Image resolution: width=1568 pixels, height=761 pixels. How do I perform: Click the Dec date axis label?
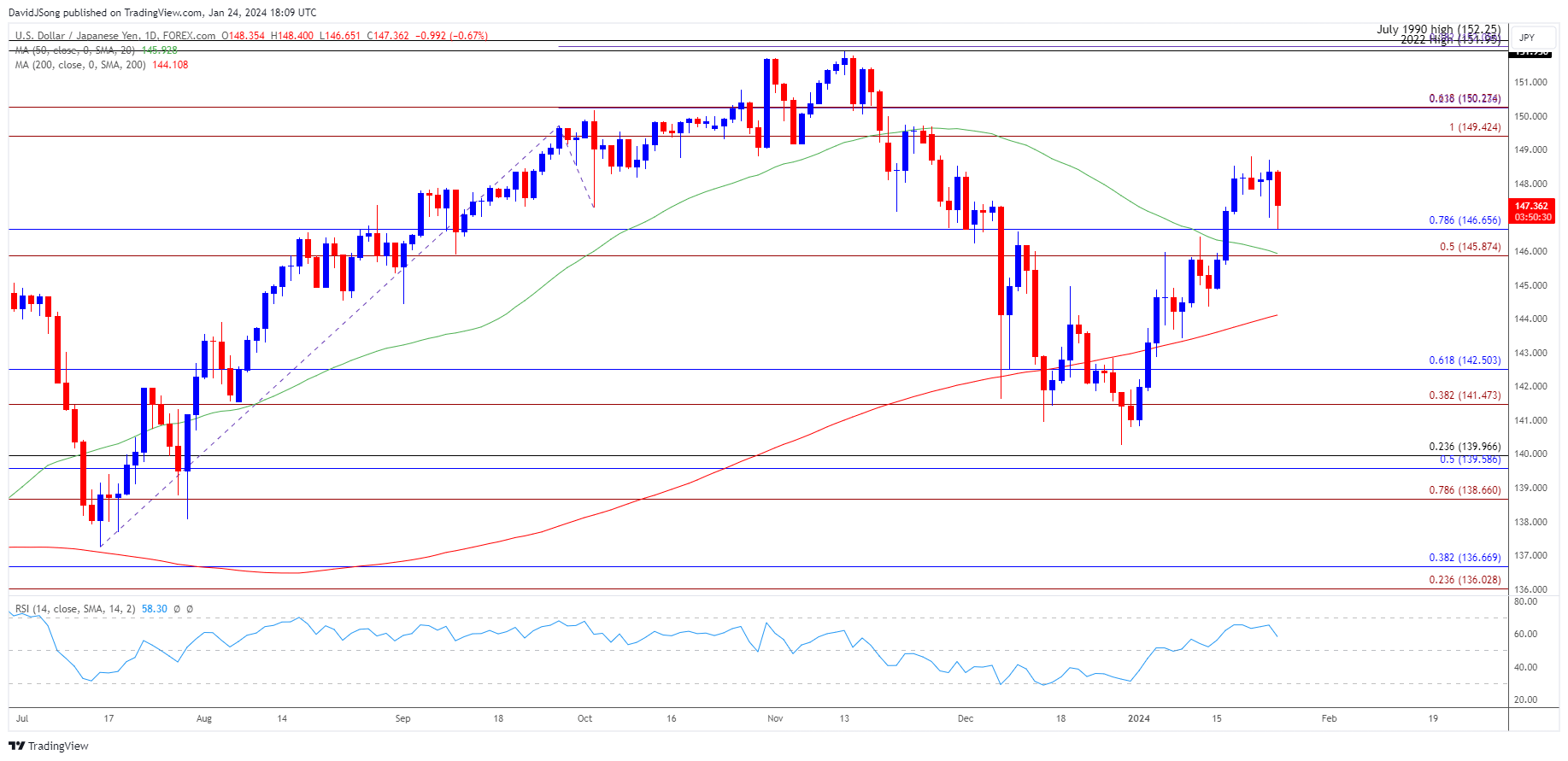click(x=966, y=718)
